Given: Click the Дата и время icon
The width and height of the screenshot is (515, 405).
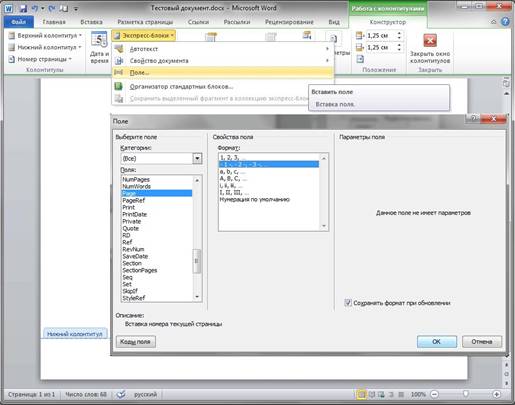Looking at the screenshot, I should click(x=99, y=40).
